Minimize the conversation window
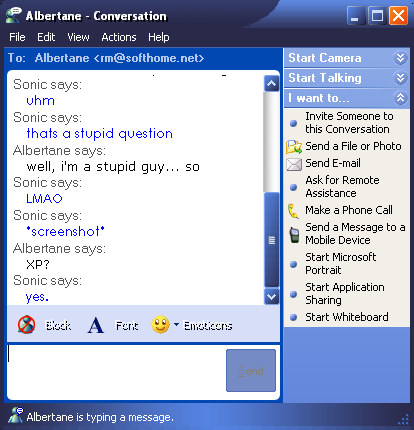The image size is (414, 430). pos(356,16)
